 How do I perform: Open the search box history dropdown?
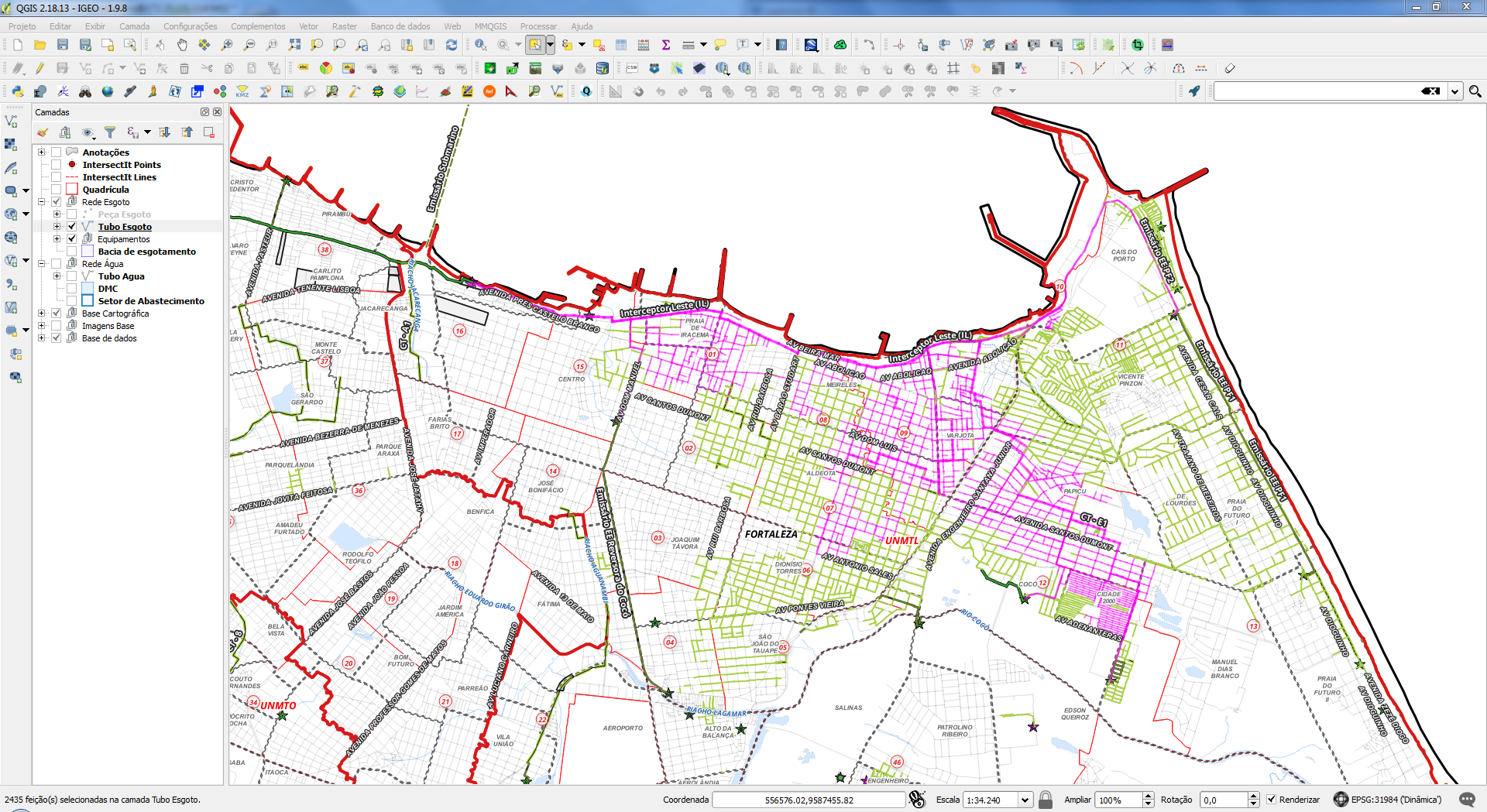click(1455, 91)
